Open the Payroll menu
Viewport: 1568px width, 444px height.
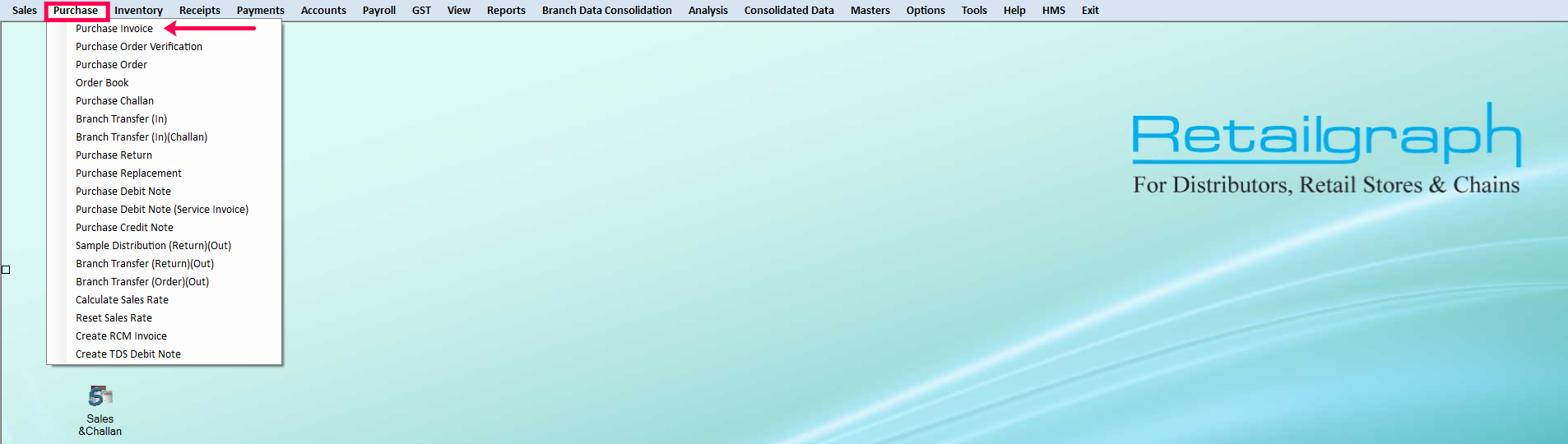coord(379,11)
